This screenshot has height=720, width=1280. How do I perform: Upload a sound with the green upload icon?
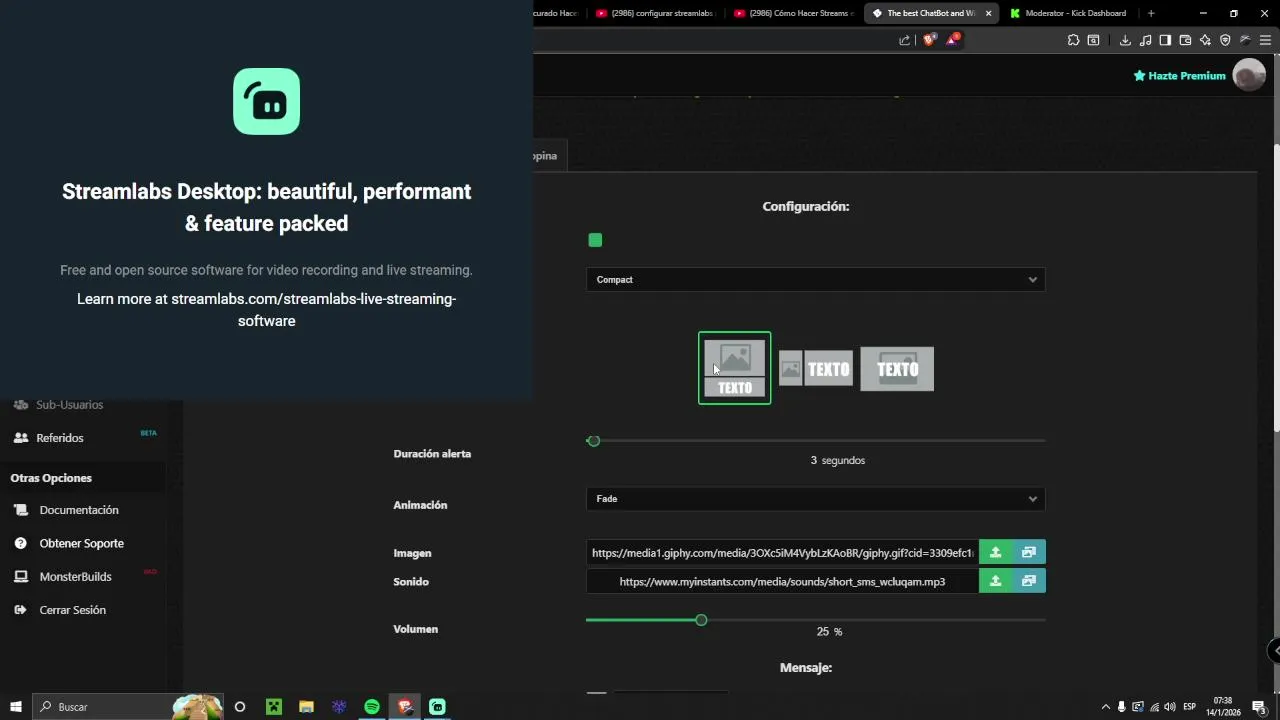point(995,581)
